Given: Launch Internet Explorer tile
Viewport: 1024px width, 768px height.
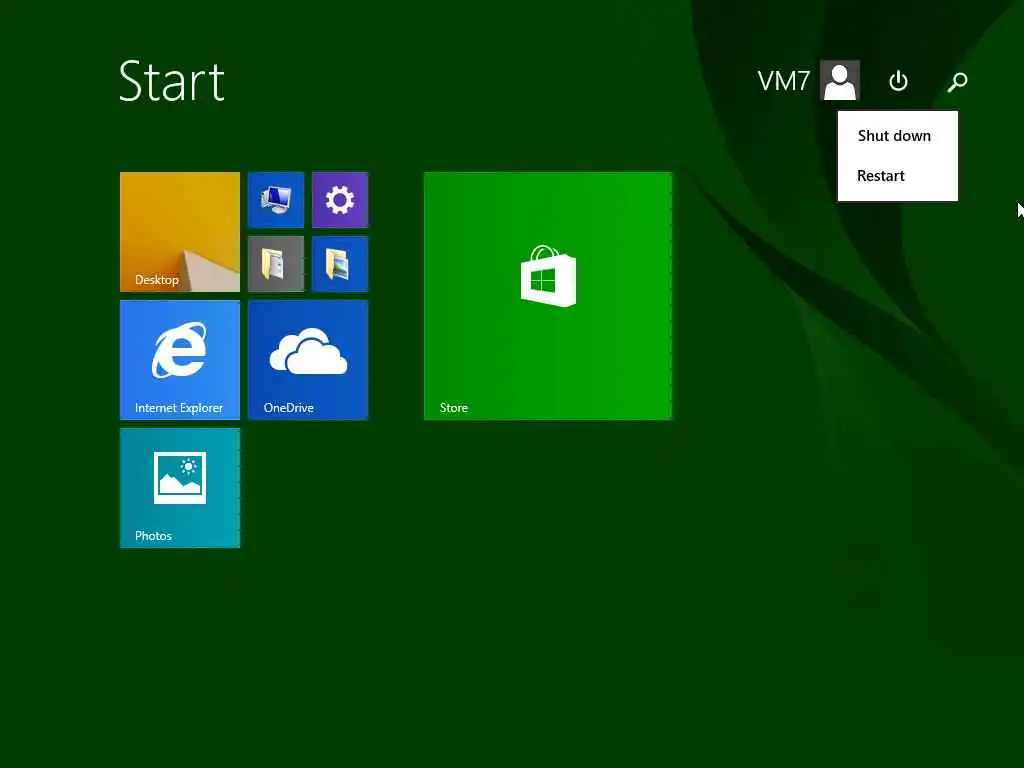Looking at the screenshot, I should click(180, 360).
